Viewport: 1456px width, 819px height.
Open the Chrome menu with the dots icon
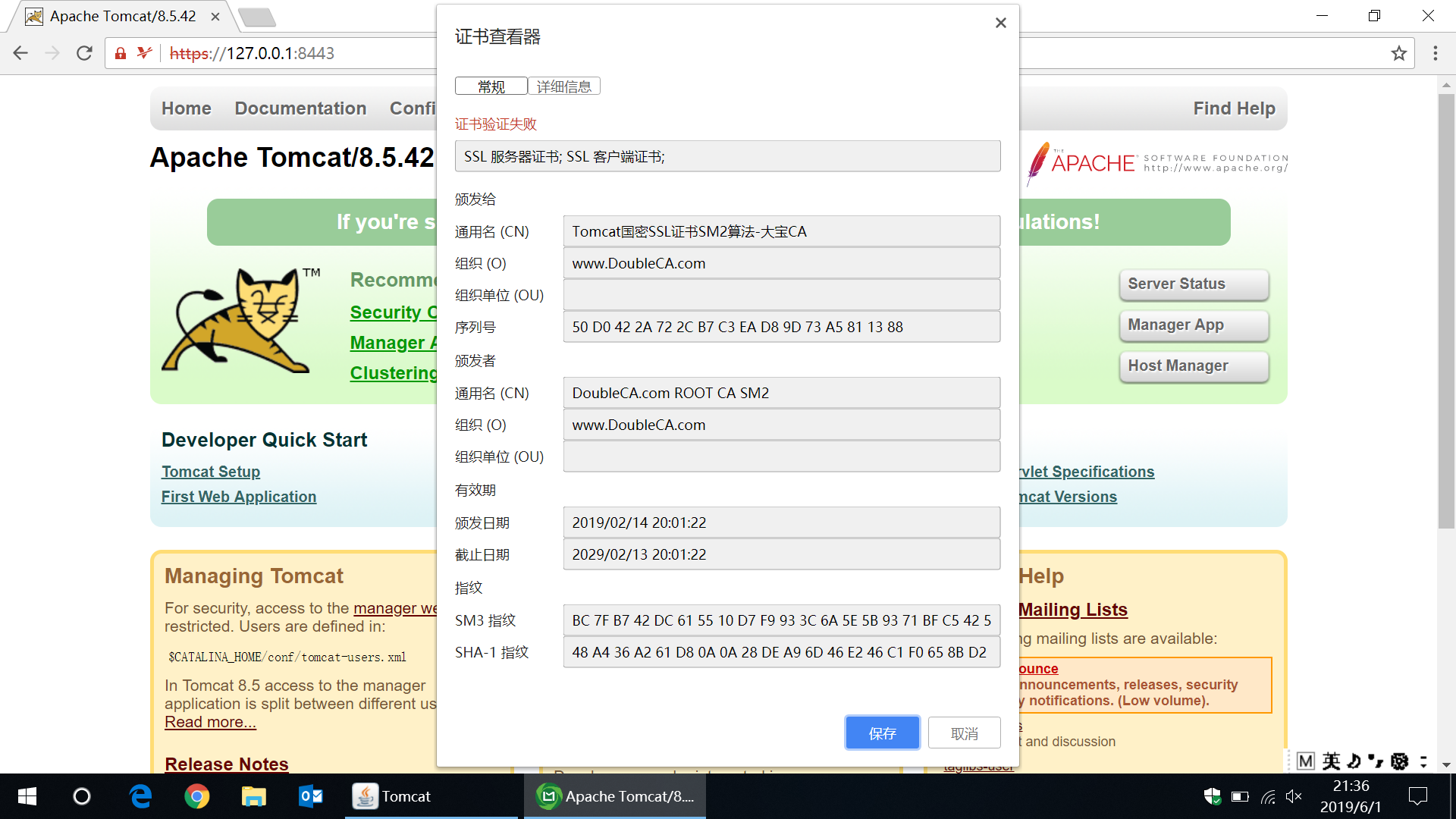pyautogui.click(x=1435, y=53)
